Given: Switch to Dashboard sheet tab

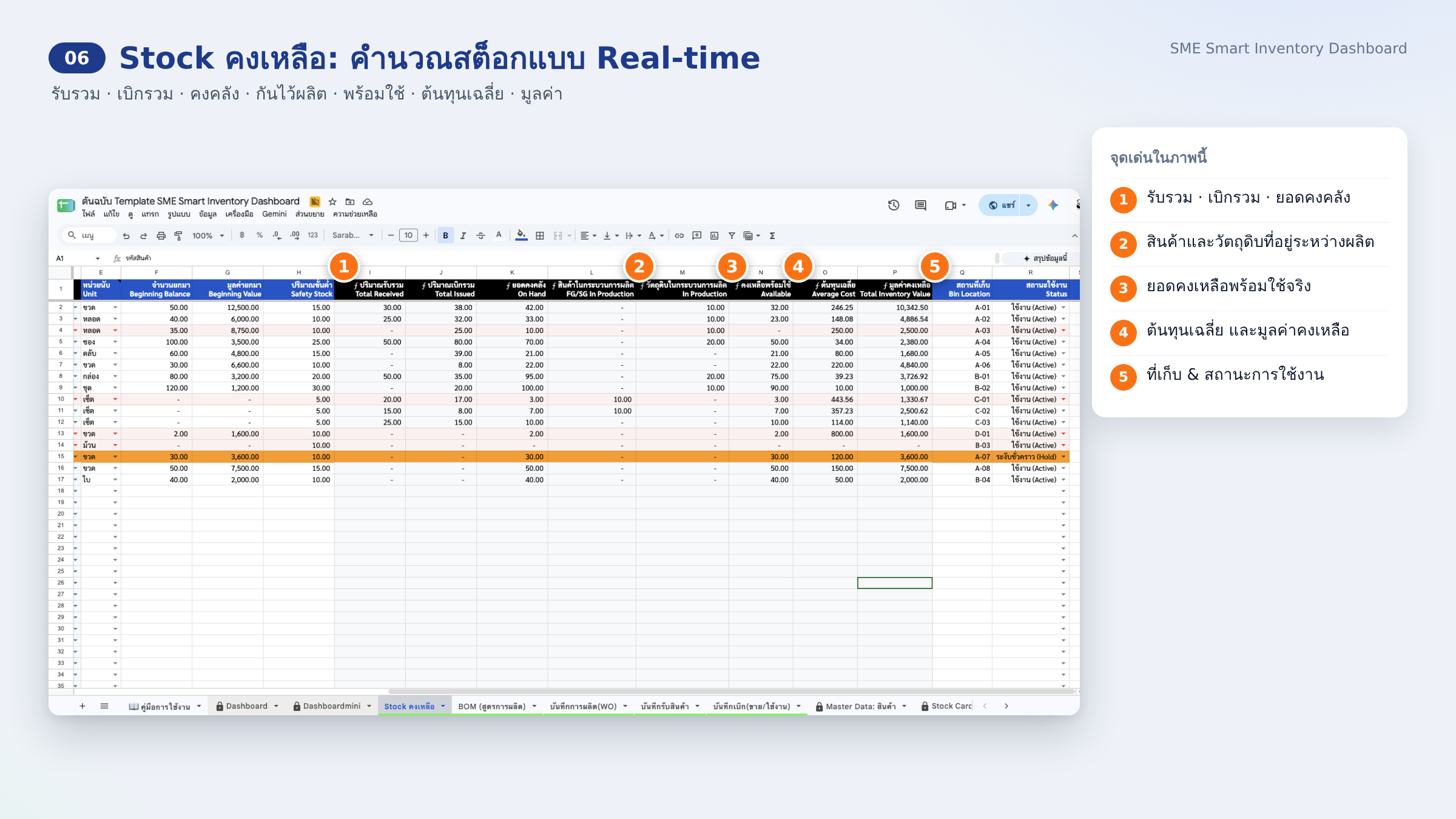Looking at the screenshot, I should click(247, 706).
